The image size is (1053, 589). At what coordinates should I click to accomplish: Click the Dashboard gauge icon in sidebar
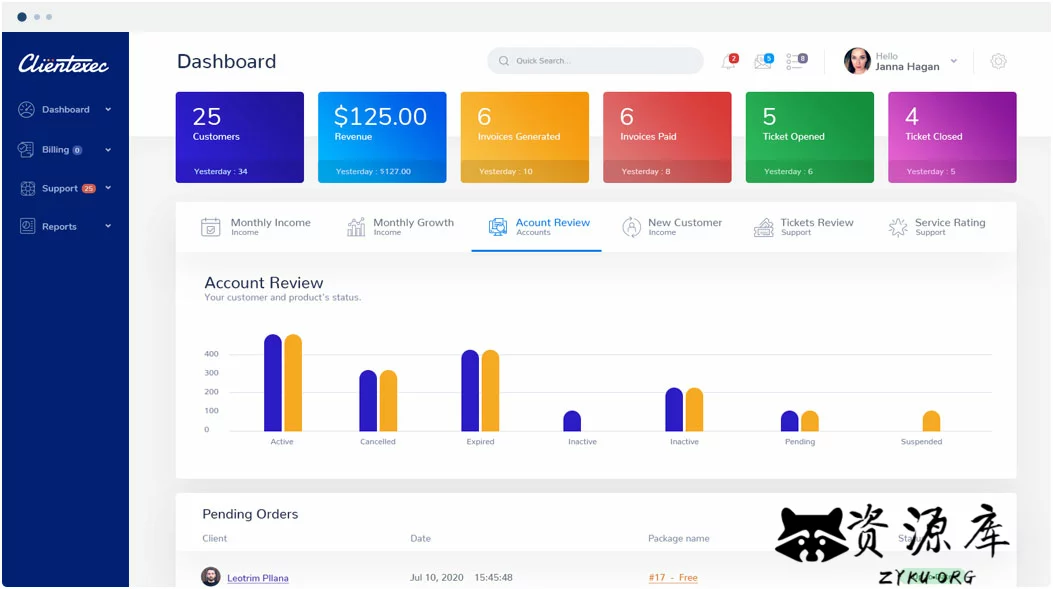[26, 110]
